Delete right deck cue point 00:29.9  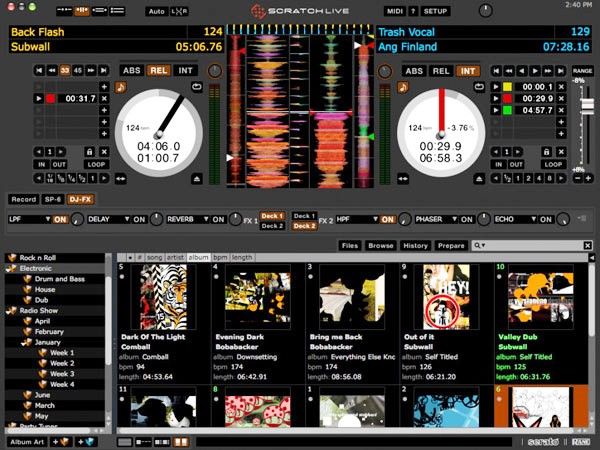coord(561,98)
